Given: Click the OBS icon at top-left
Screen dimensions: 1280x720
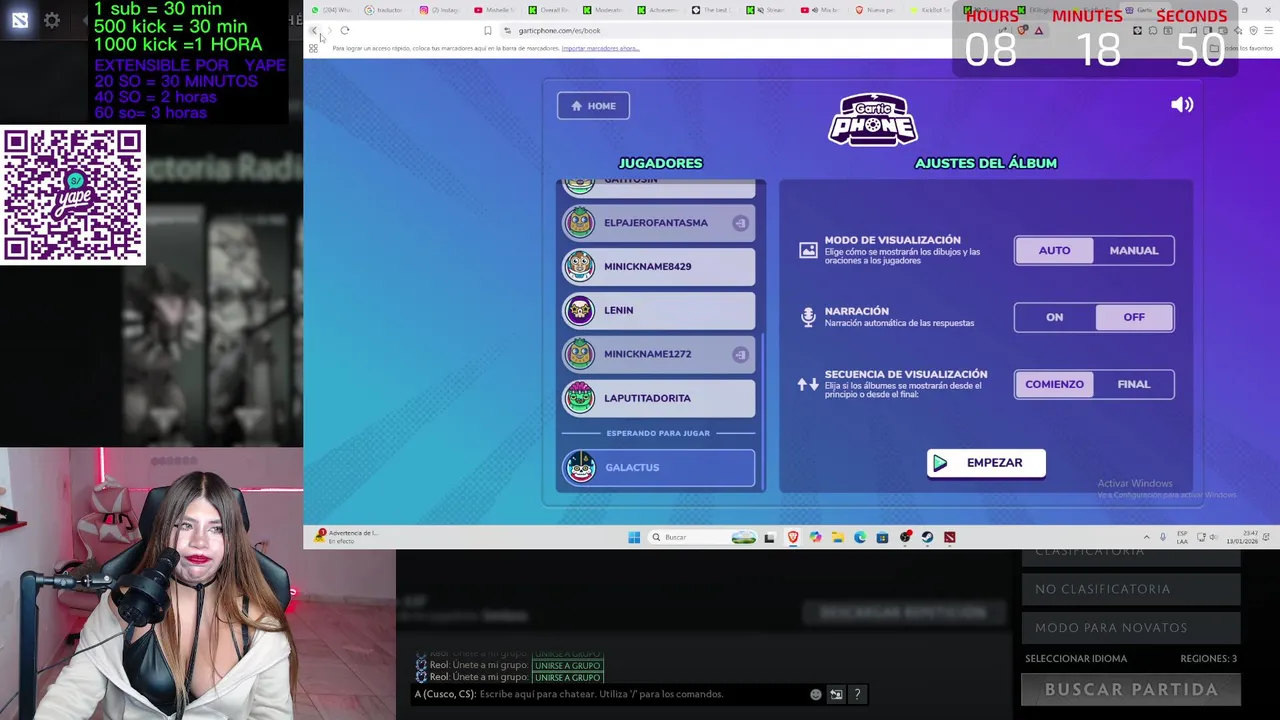Looking at the screenshot, I should point(20,20).
